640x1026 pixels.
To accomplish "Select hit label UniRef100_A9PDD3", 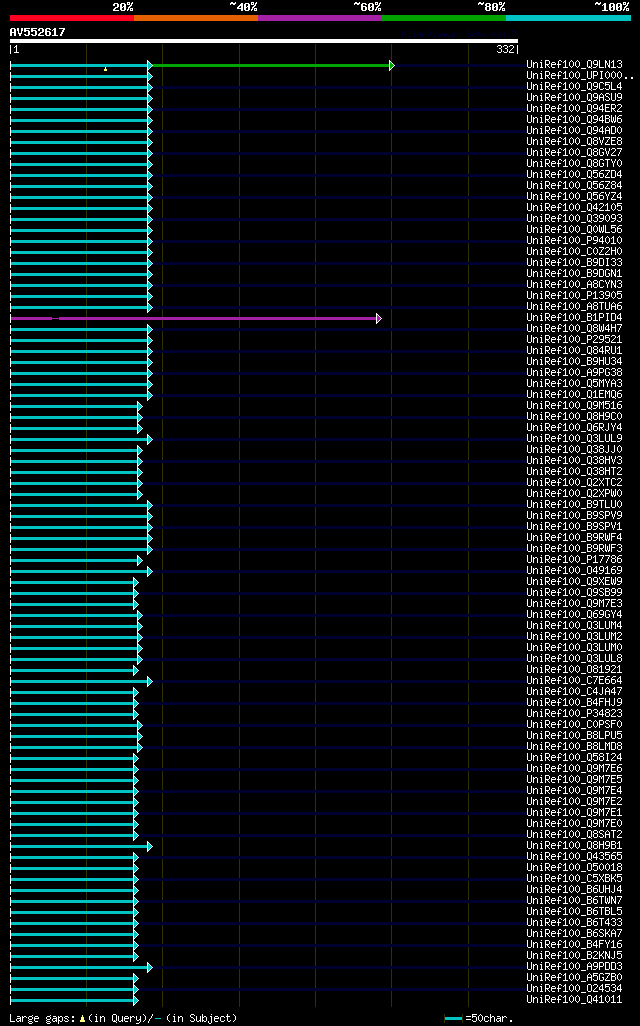I will point(575,966).
